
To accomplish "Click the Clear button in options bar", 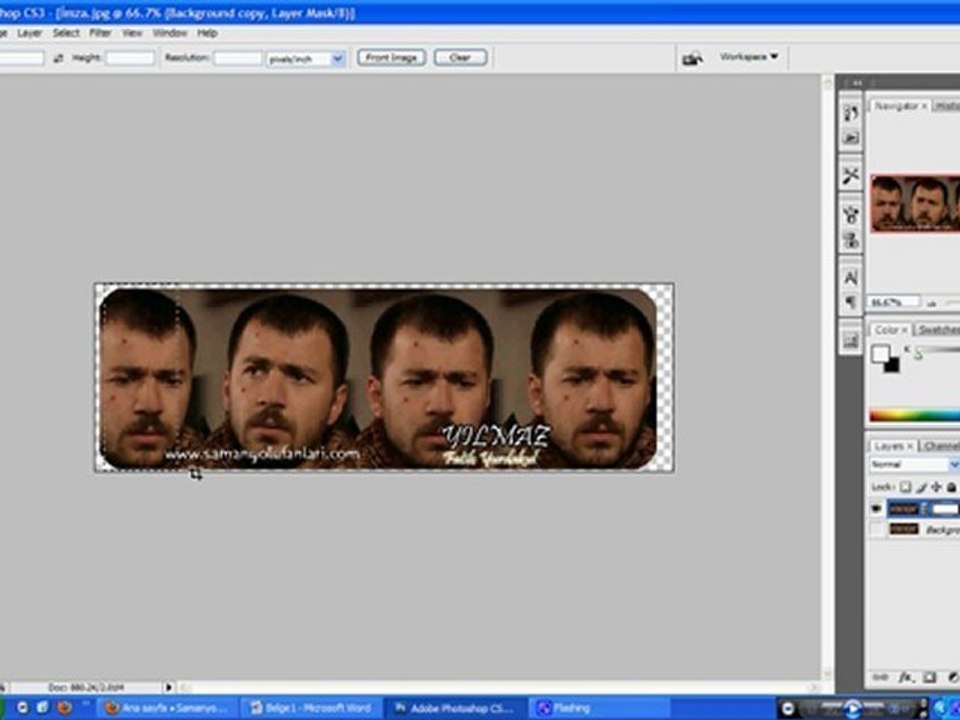I will 460,58.
